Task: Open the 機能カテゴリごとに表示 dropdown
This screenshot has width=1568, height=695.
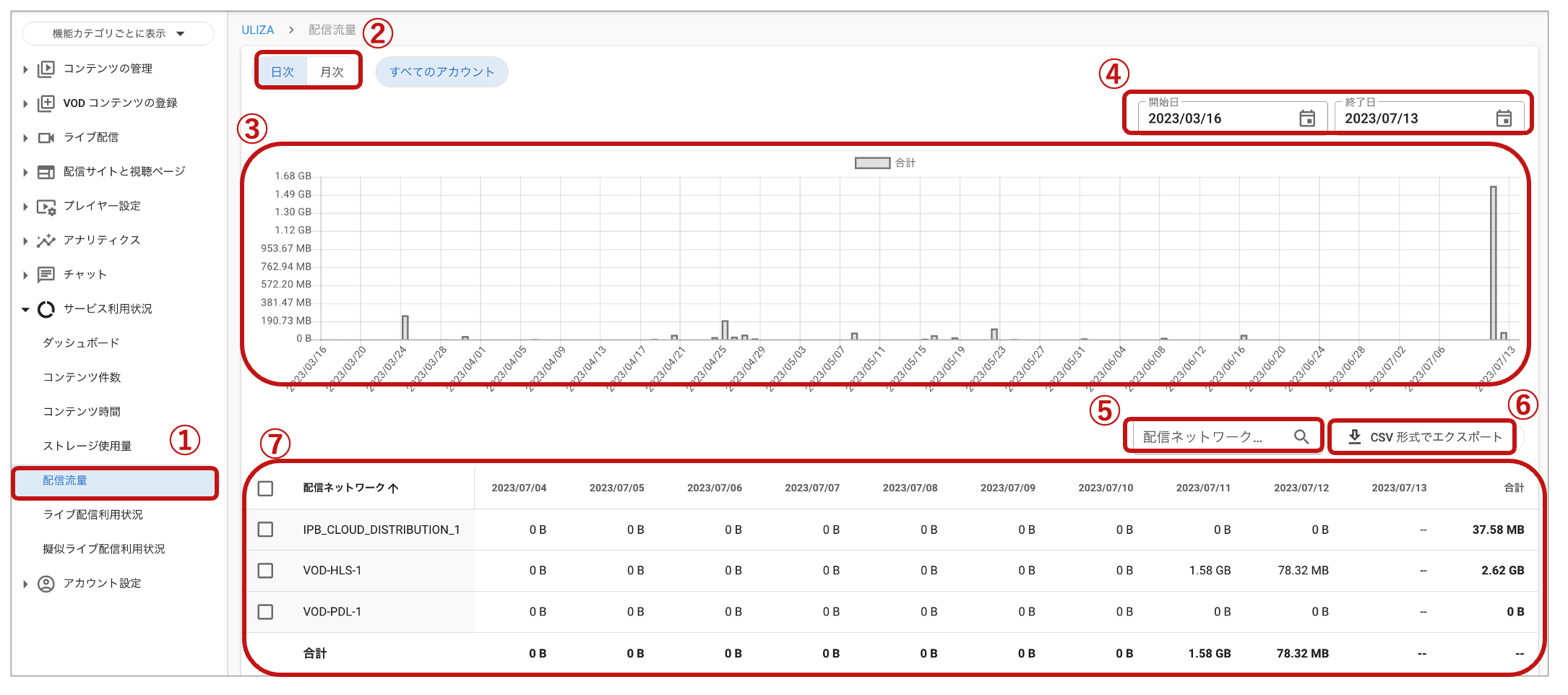Action: (x=119, y=33)
